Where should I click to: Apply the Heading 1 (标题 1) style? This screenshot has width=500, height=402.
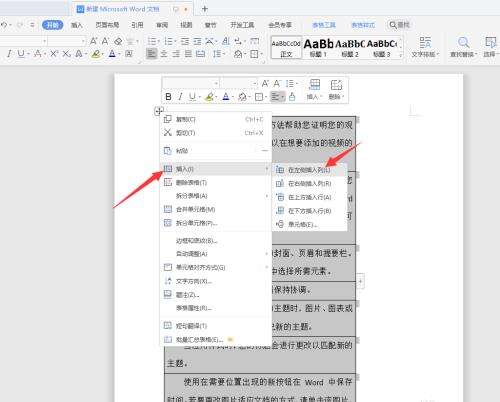point(318,47)
